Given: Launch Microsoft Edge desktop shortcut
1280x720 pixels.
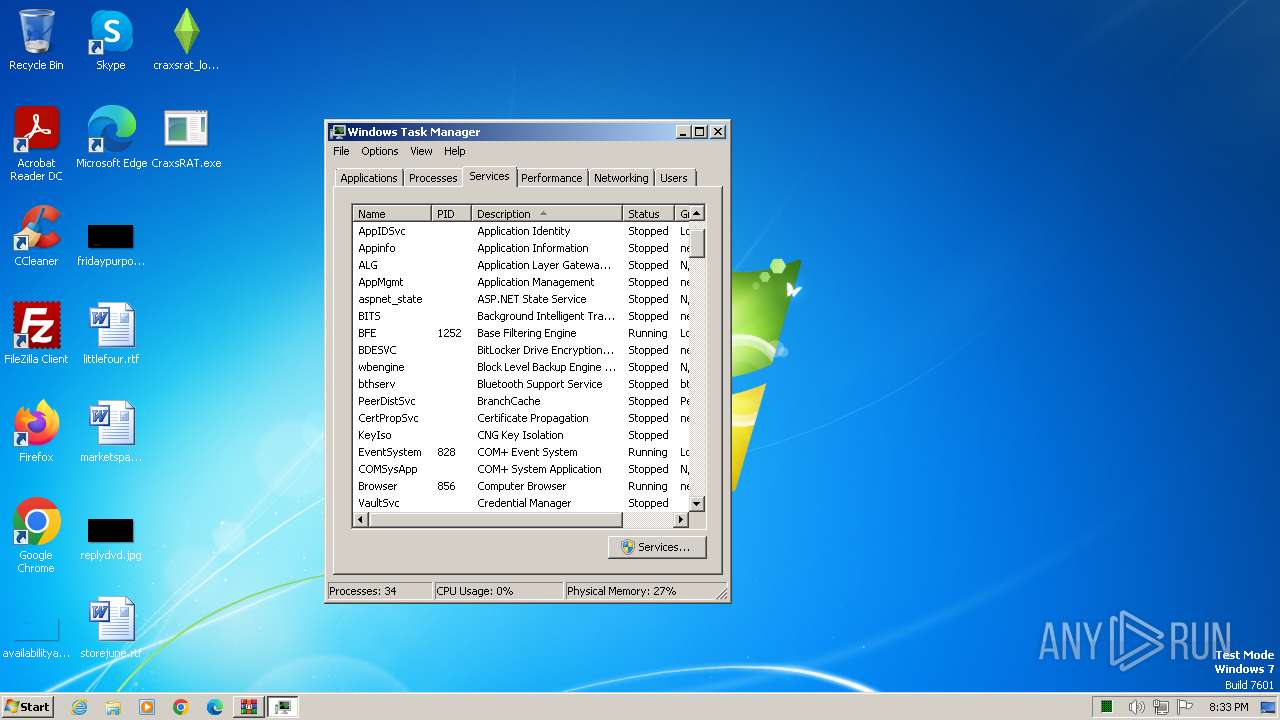Looking at the screenshot, I should (x=111, y=138).
